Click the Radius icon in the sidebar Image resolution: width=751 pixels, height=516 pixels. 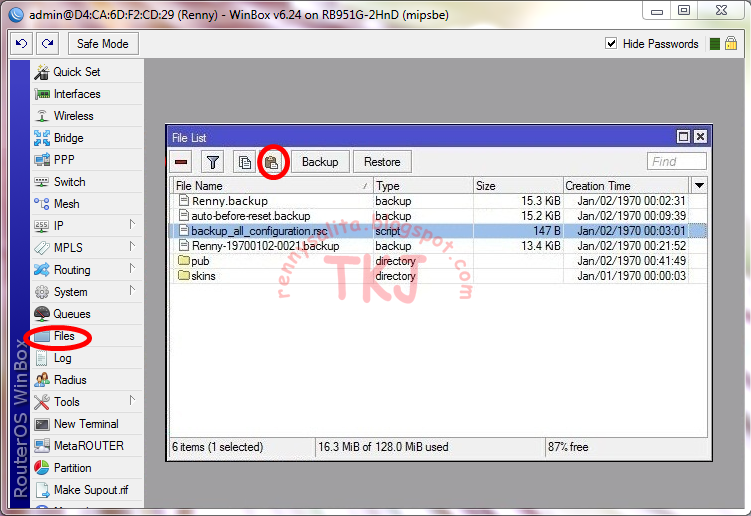coord(42,380)
